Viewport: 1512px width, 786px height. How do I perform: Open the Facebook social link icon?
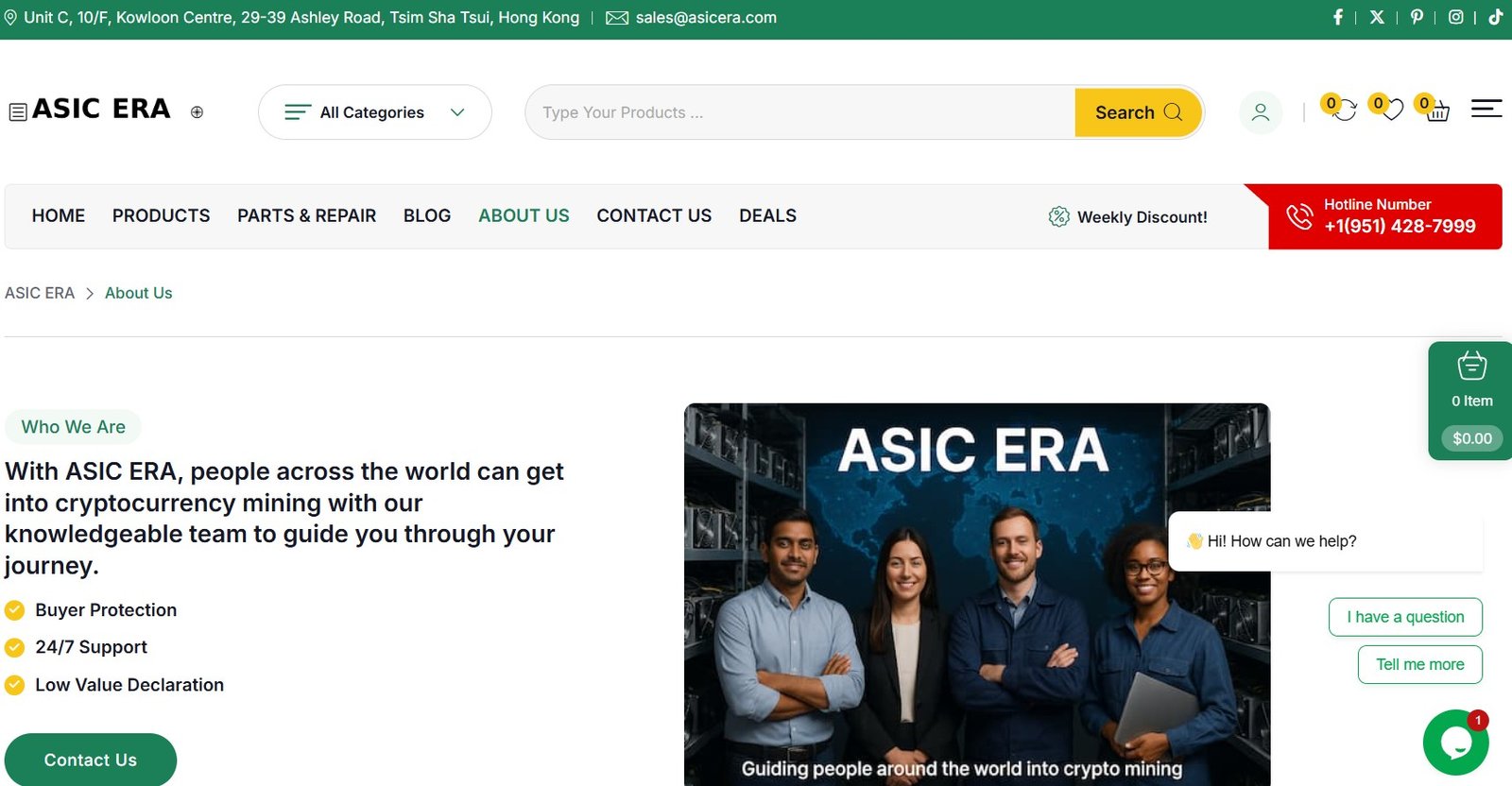(x=1338, y=17)
